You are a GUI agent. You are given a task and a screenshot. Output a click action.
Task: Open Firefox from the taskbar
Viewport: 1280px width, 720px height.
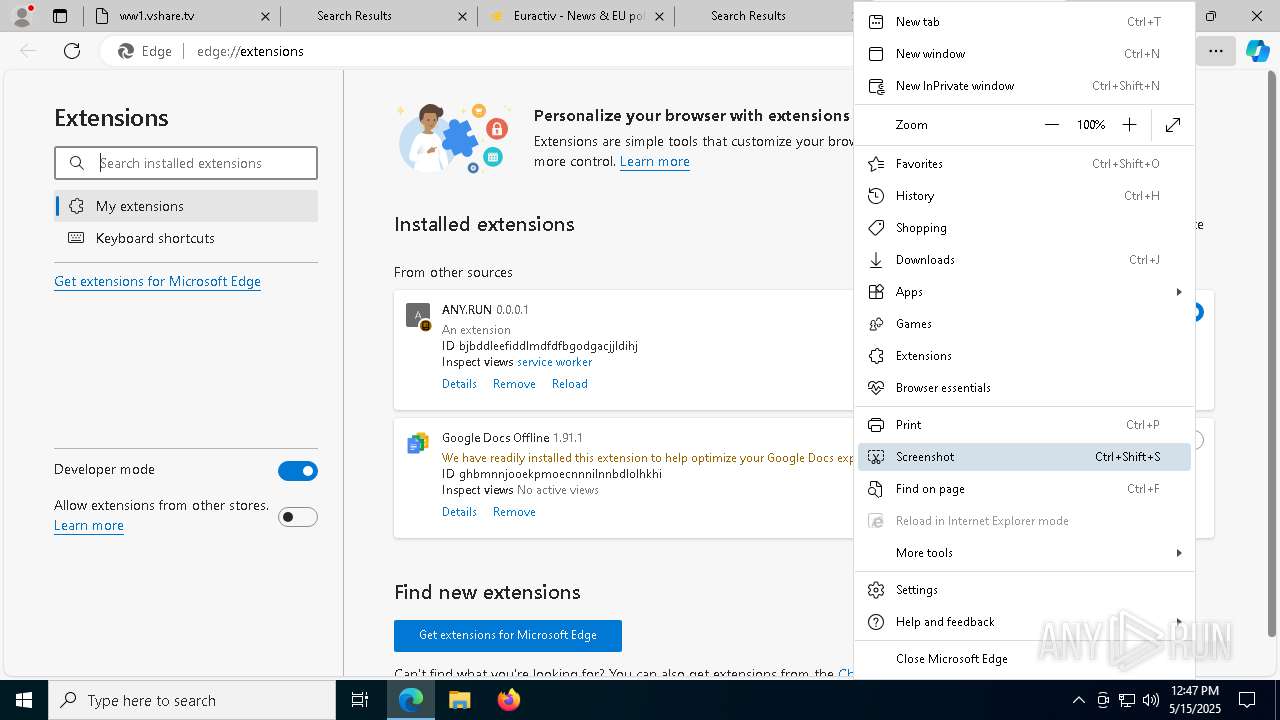(509, 700)
